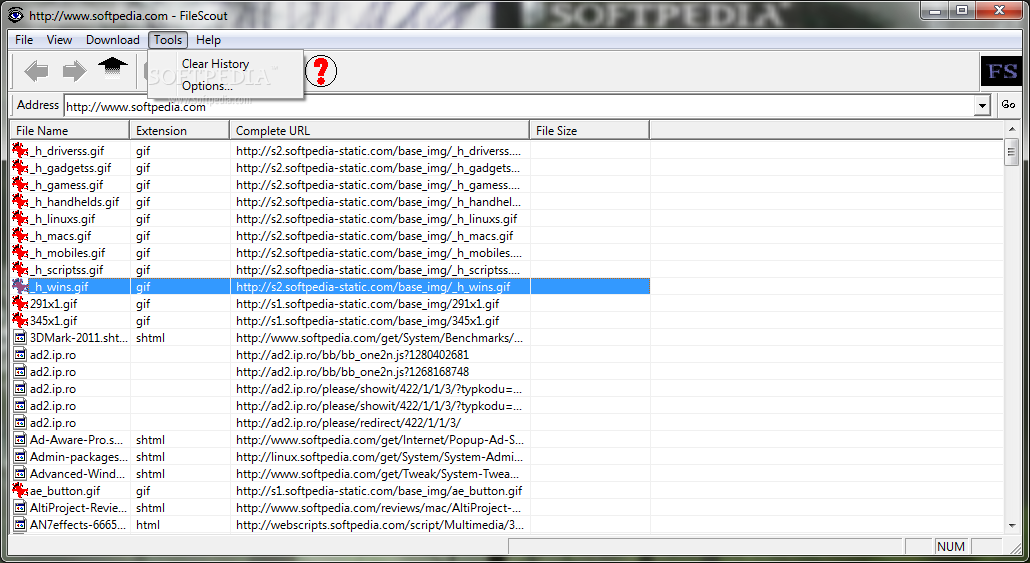Click icon next to _h_gamess.gif
Image resolution: width=1030 pixels, height=563 pixels.
pyautogui.click(x=20, y=185)
